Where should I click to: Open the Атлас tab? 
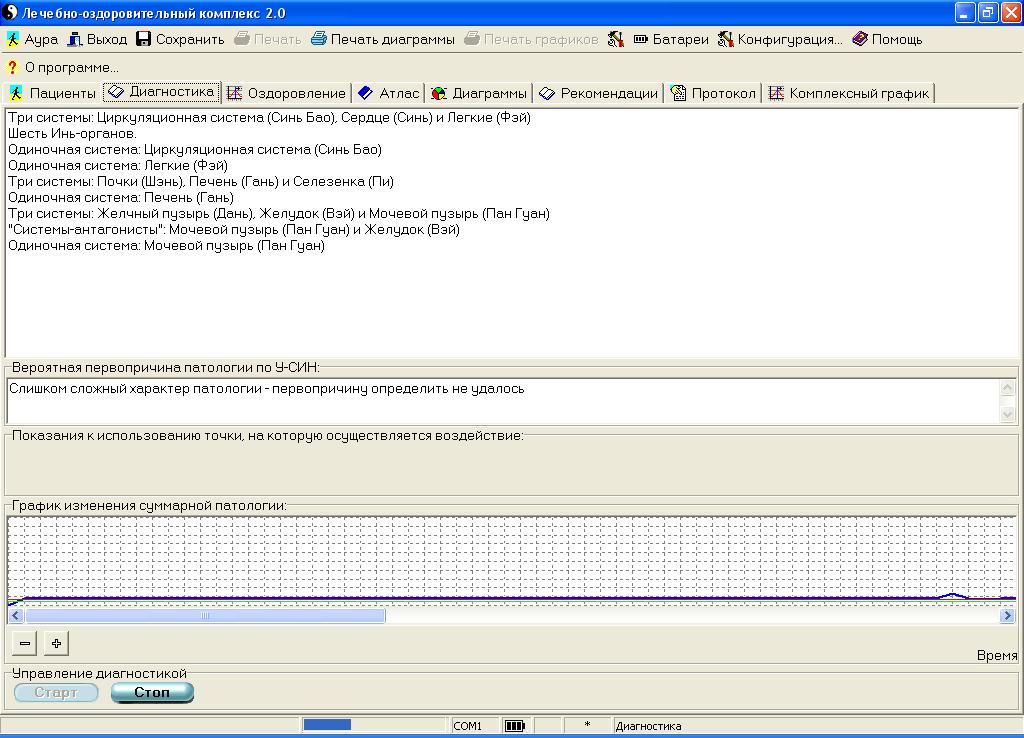(x=389, y=93)
